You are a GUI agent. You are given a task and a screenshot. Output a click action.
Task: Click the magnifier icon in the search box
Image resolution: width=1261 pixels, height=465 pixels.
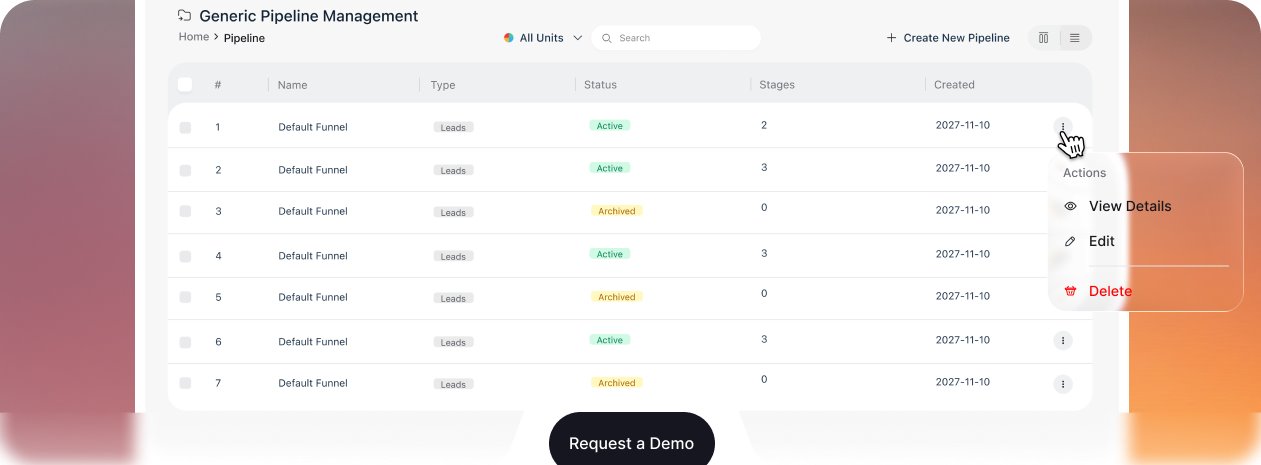click(x=606, y=38)
